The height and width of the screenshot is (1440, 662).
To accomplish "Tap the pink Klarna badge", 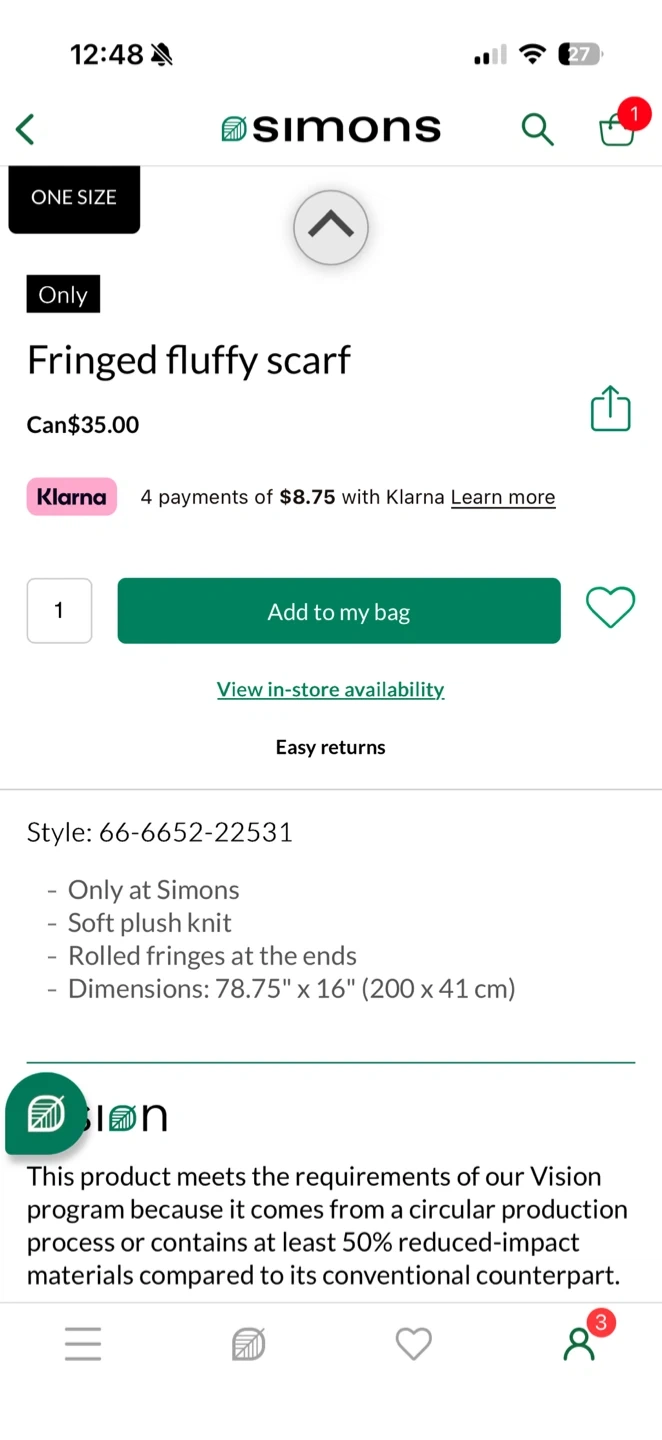I will [71, 497].
